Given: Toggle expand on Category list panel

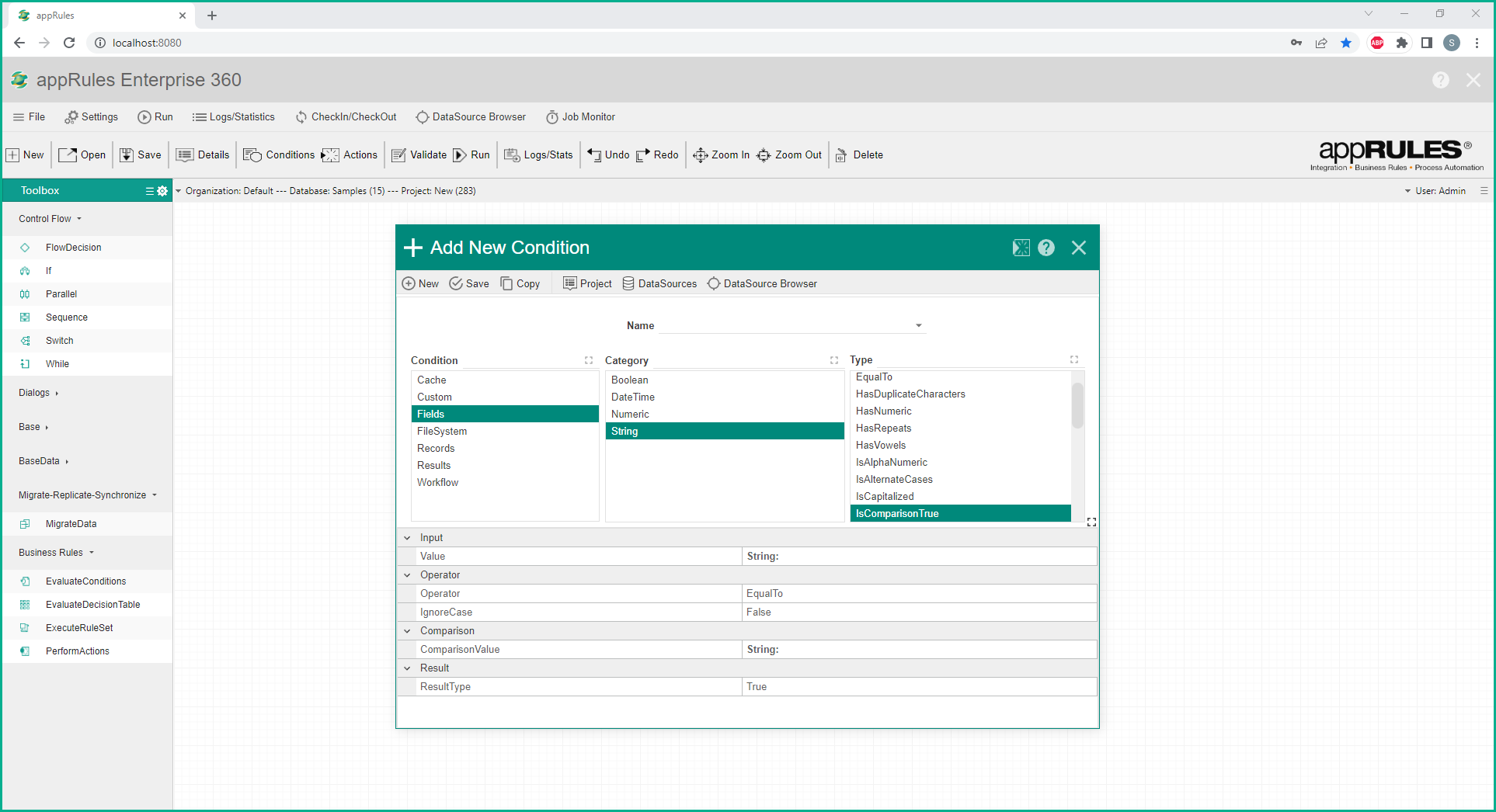Looking at the screenshot, I should 834,360.
